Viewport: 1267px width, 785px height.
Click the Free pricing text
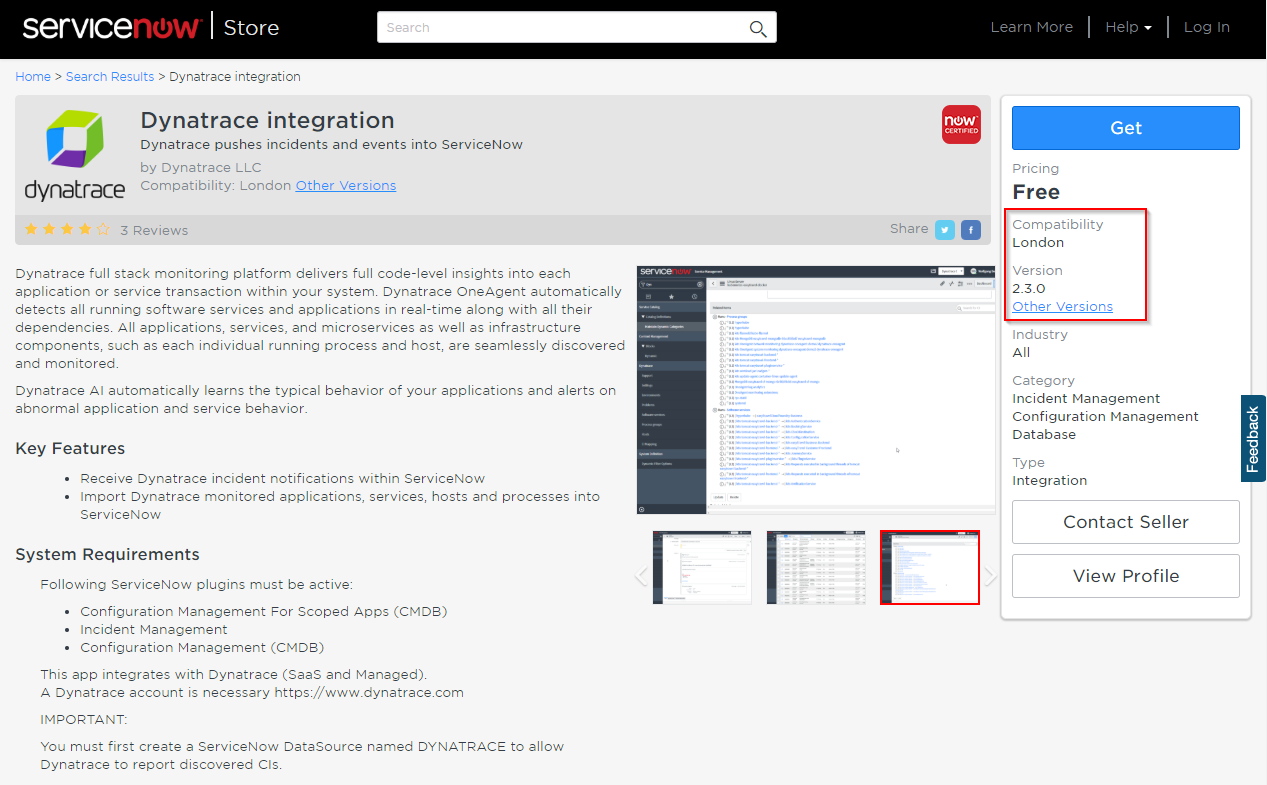click(1036, 192)
